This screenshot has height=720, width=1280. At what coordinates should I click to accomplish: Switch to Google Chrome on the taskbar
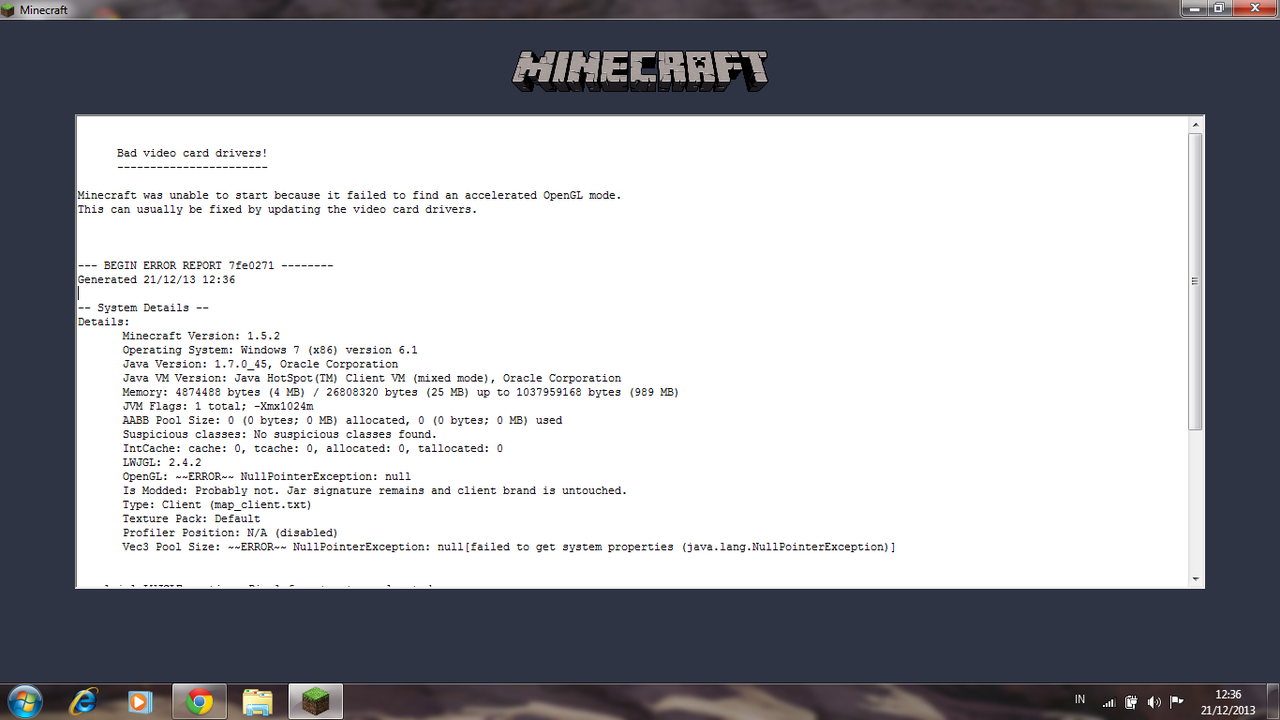pos(200,702)
